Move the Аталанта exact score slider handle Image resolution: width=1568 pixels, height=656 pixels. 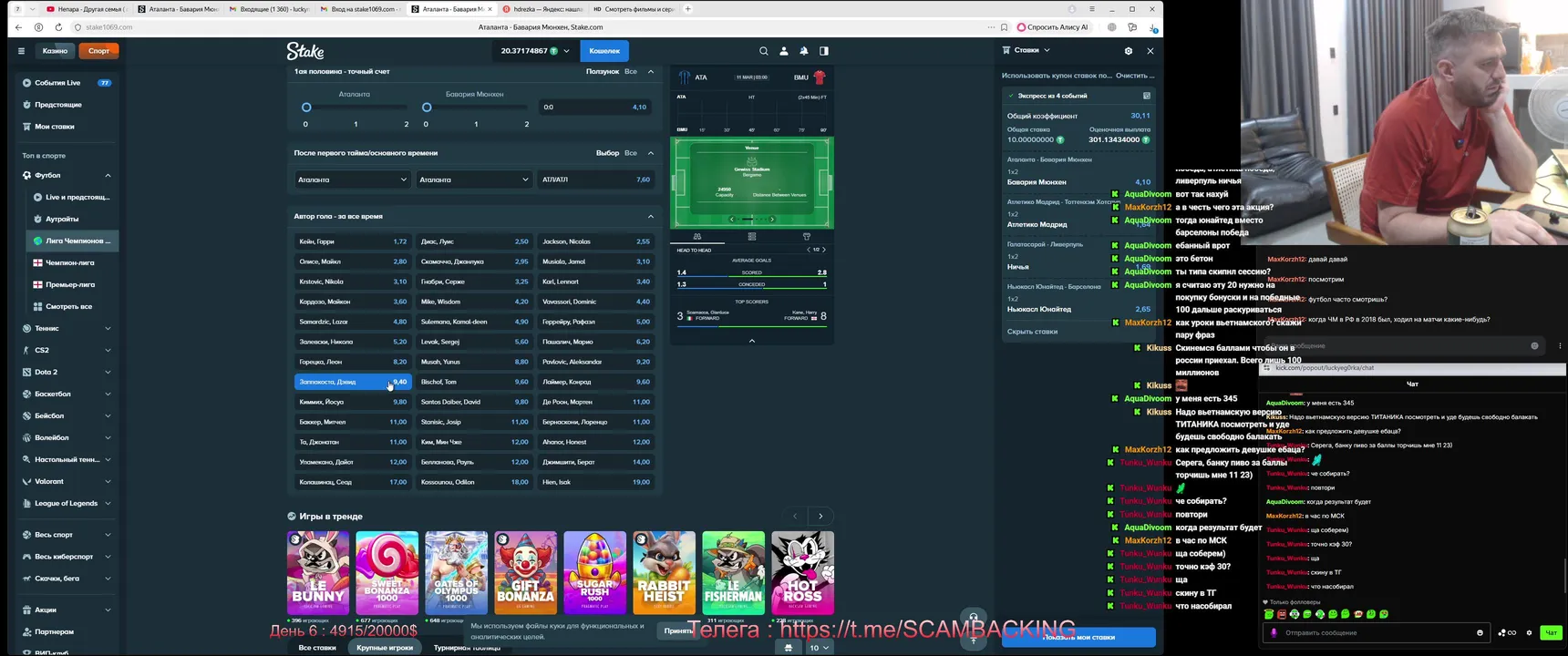click(306, 108)
